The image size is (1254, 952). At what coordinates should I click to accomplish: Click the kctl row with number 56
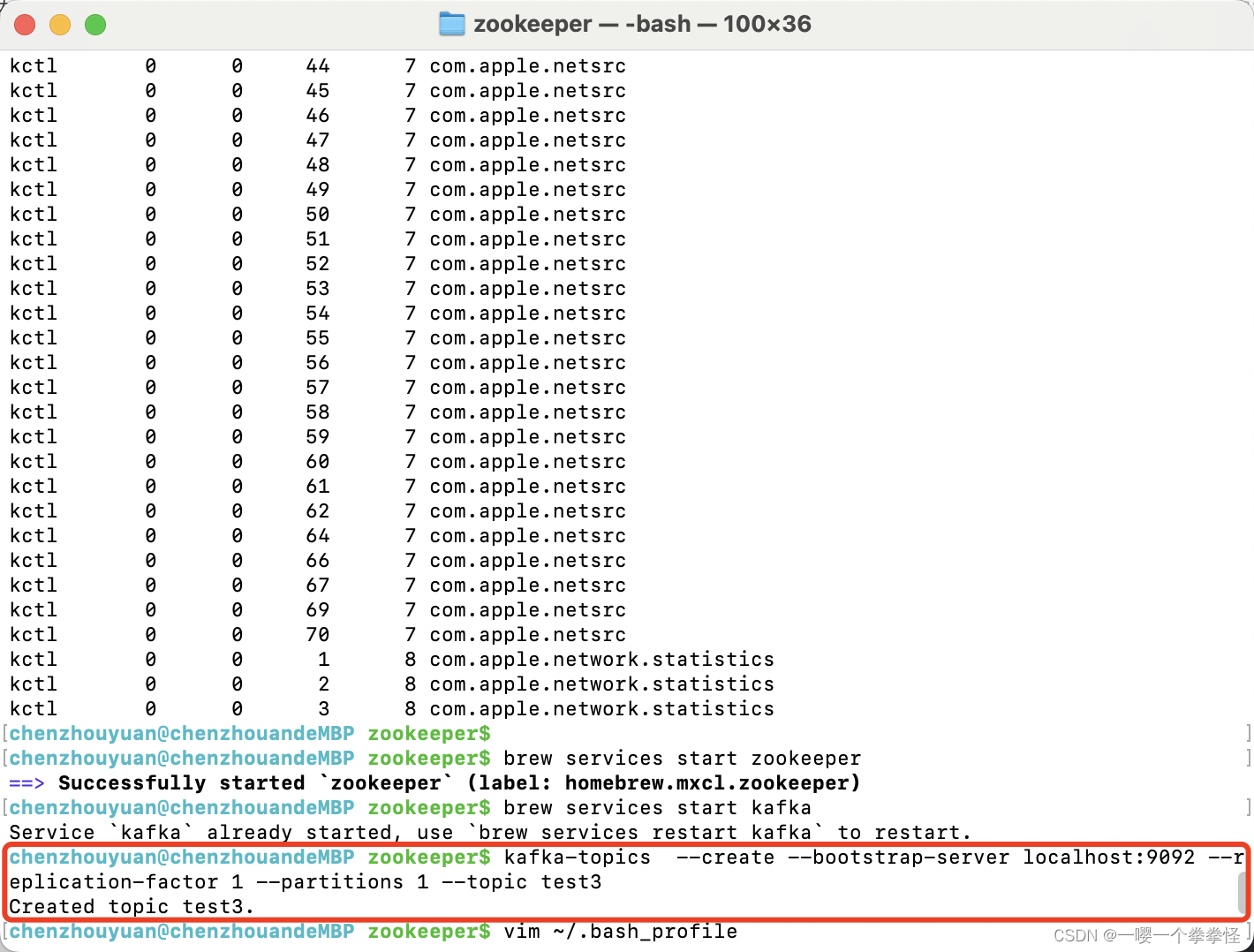click(318, 363)
